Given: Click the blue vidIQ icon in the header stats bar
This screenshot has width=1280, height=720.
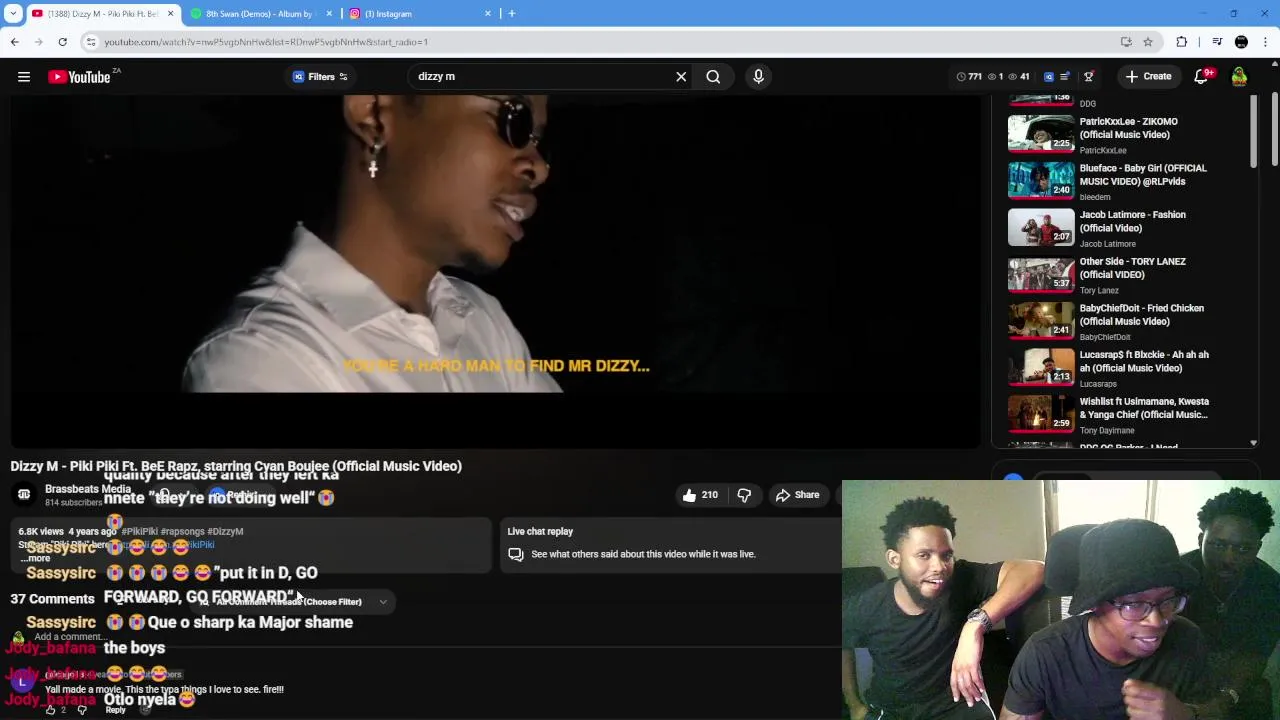Looking at the screenshot, I should coord(1049,77).
